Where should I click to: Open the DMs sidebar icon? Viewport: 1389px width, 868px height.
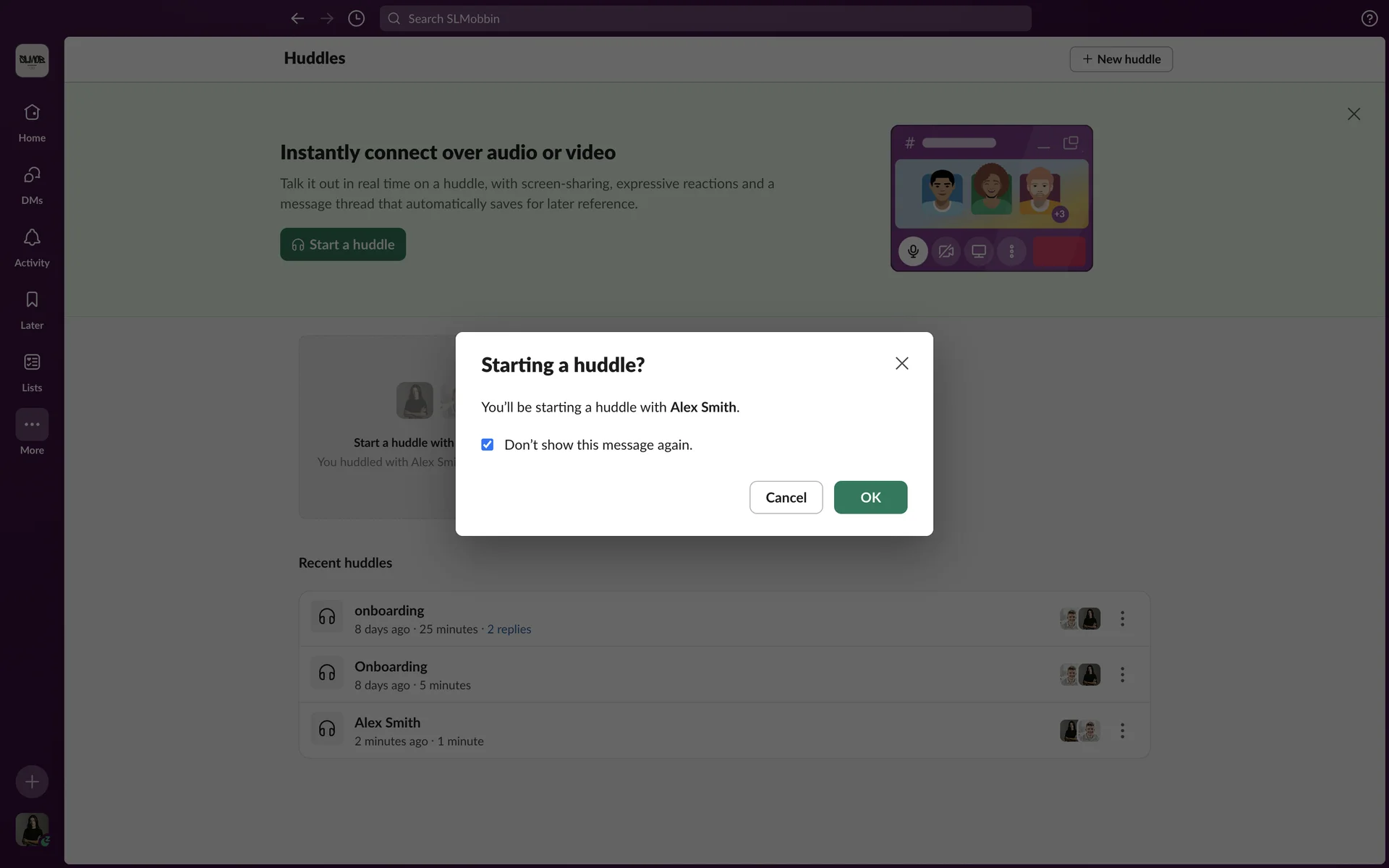coord(32,176)
